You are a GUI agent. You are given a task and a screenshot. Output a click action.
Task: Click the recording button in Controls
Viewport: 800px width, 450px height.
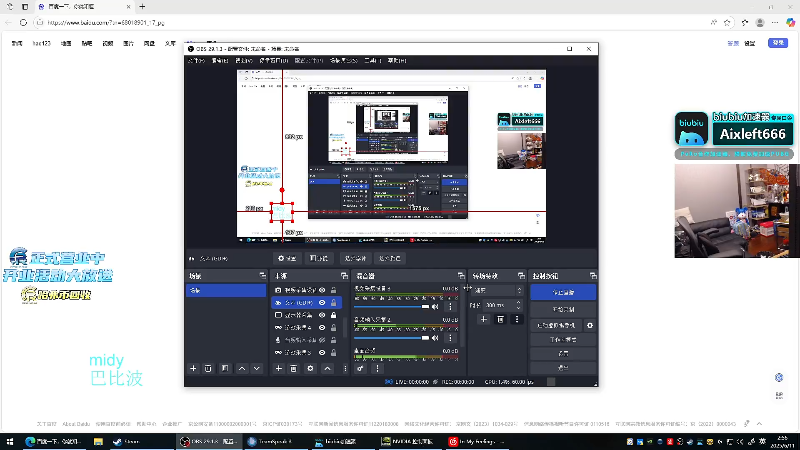(x=563, y=309)
